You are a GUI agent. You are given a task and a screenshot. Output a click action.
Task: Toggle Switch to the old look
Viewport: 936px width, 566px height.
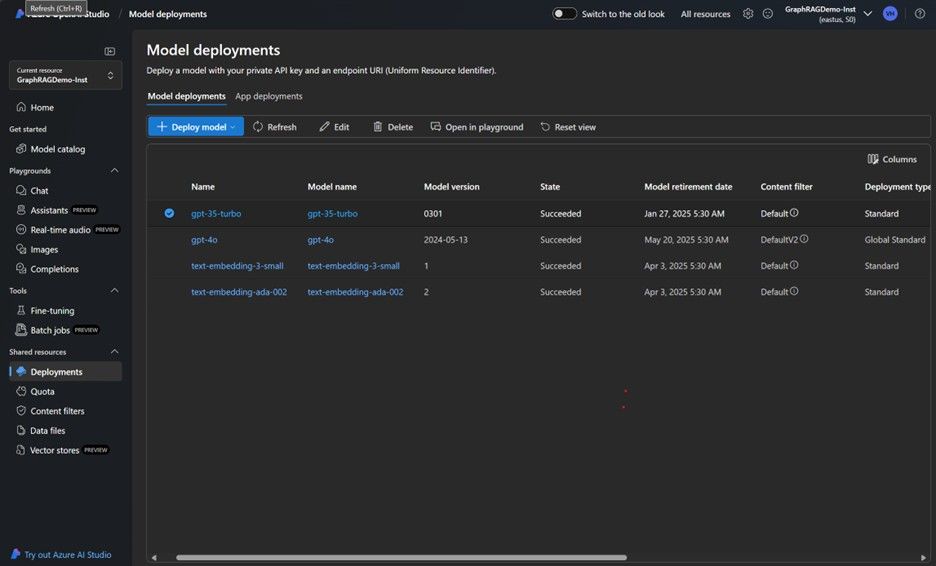click(565, 14)
